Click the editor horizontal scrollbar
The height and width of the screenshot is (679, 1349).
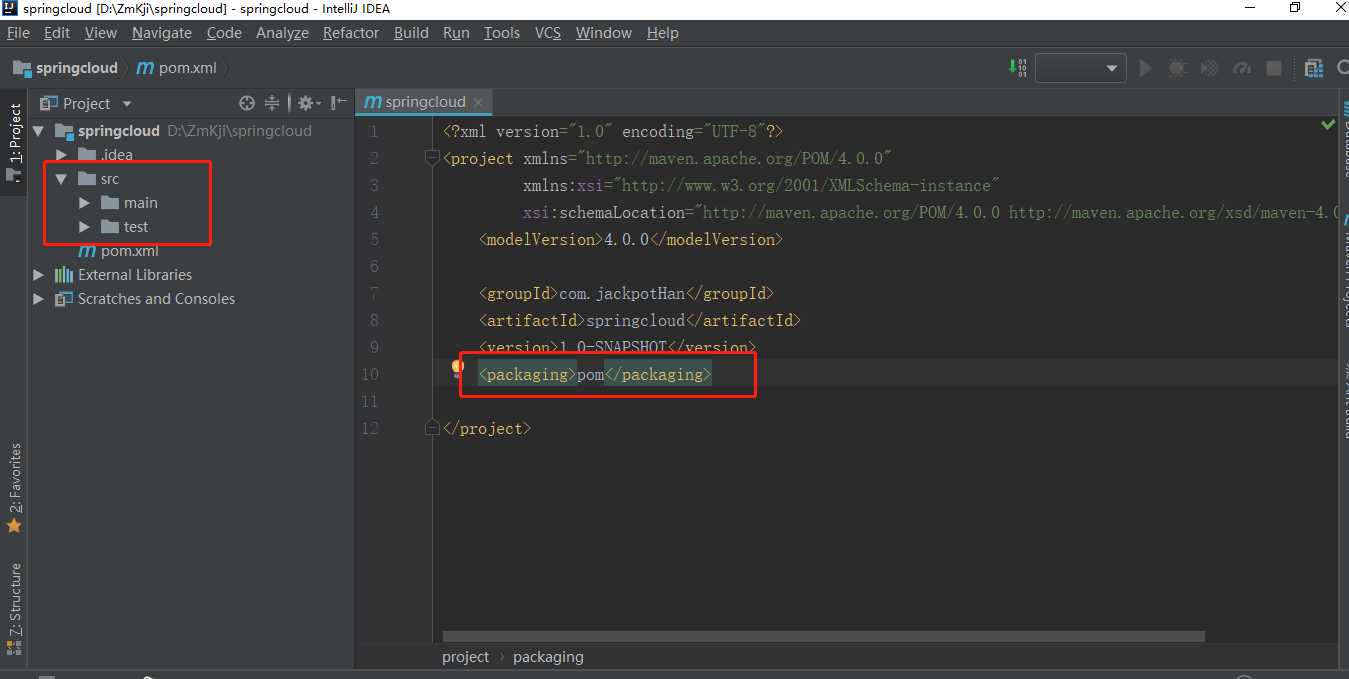click(824, 636)
